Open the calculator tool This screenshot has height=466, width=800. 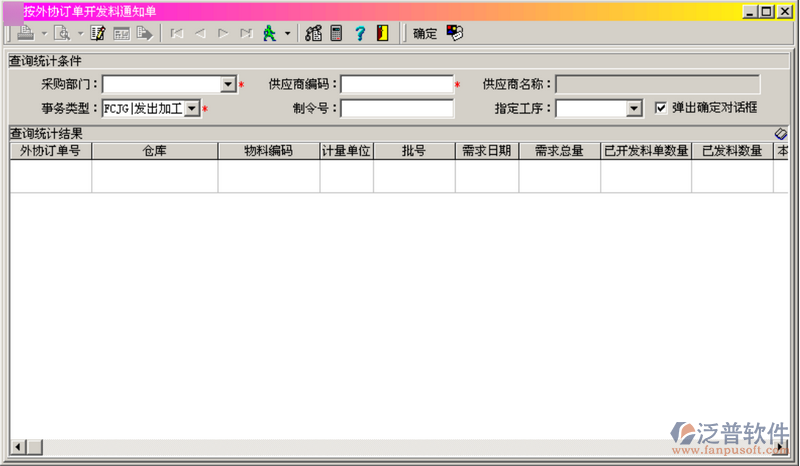336,34
